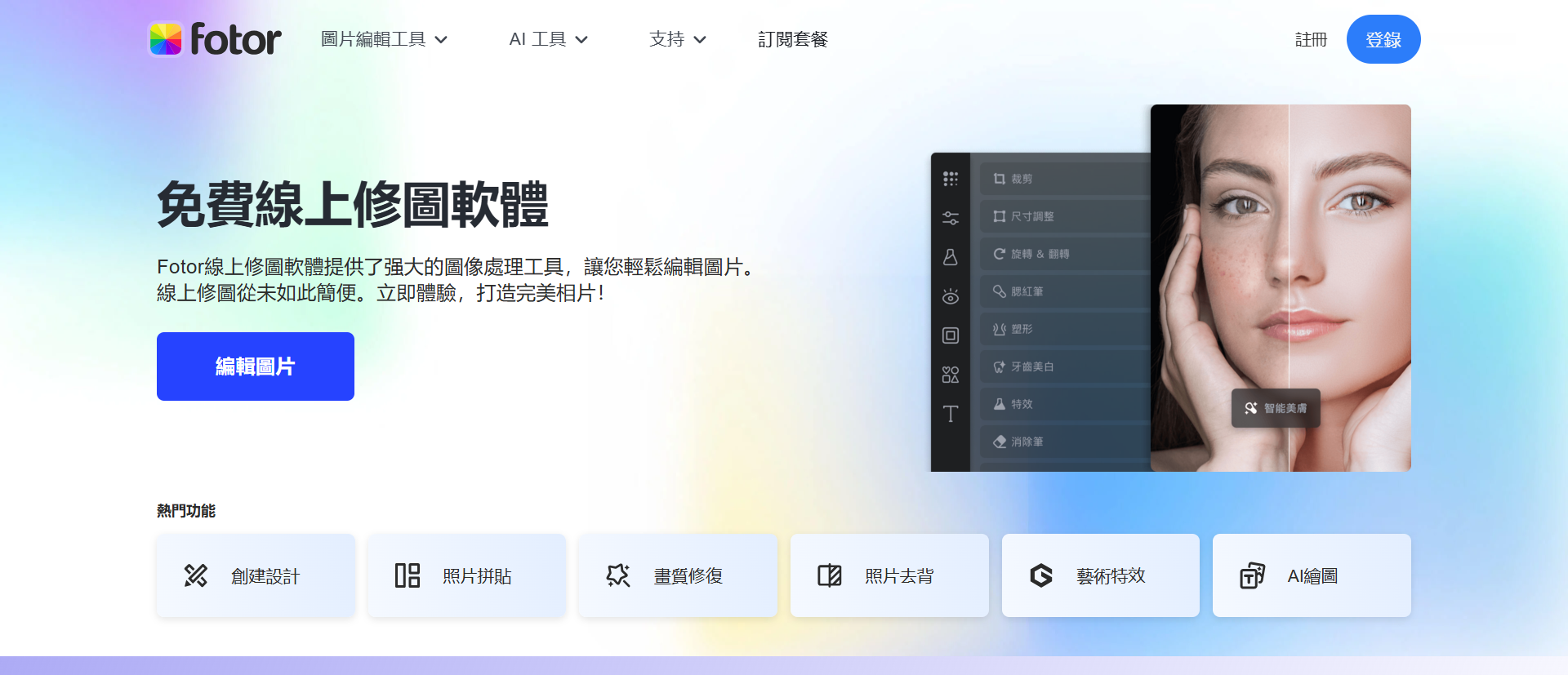Open the 圖片編輯工具 dropdown menu

tap(384, 39)
